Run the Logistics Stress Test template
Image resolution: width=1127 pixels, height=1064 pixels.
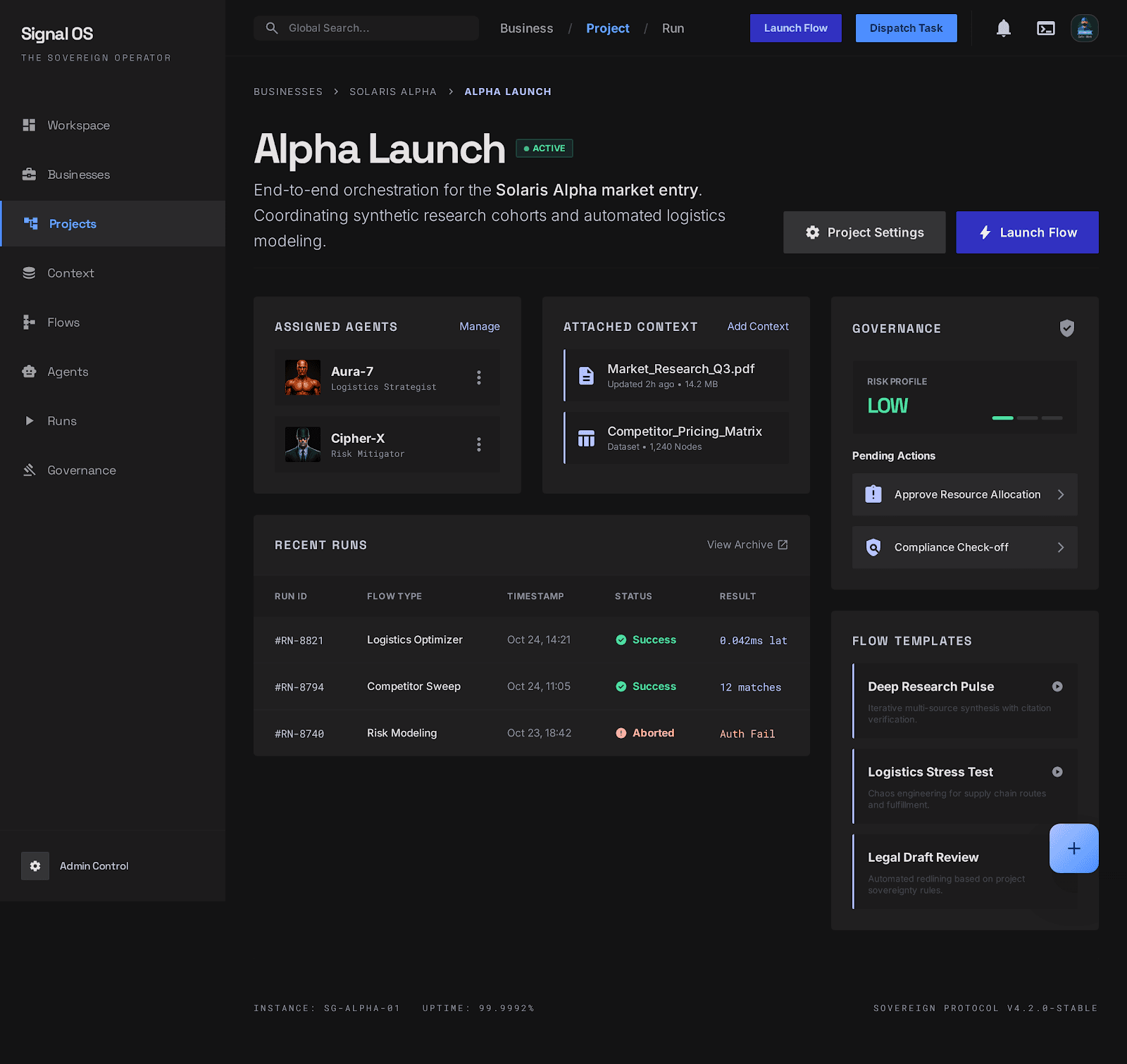click(1057, 772)
